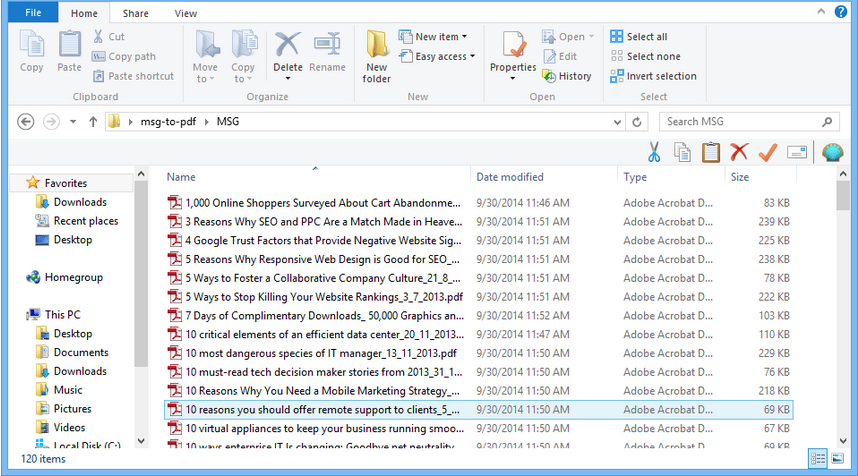This screenshot has height=476, width=858.
Task: Open Videos under This PC
Action: 69,427
